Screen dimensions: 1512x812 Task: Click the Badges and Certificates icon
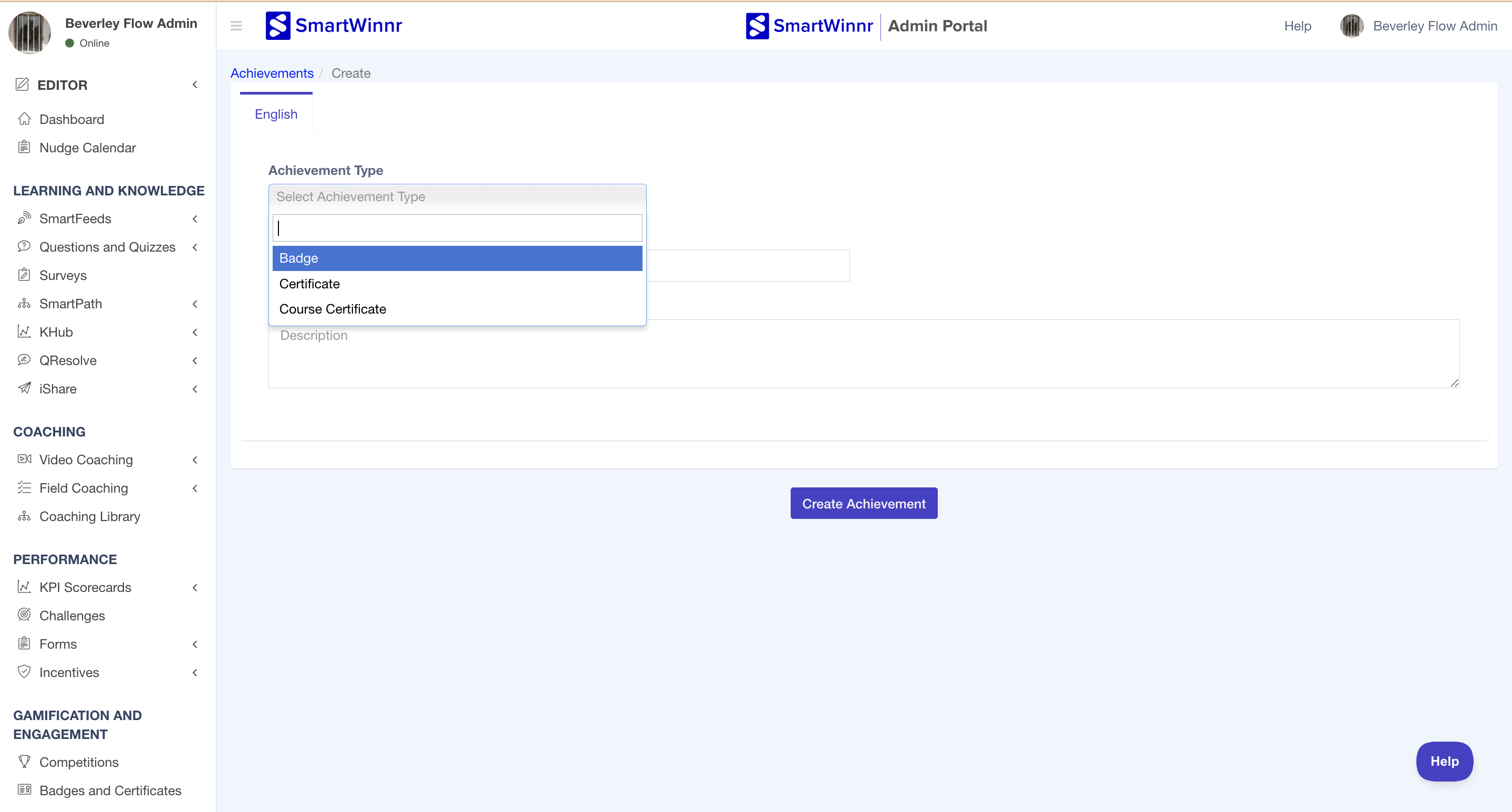coord(24,790)
